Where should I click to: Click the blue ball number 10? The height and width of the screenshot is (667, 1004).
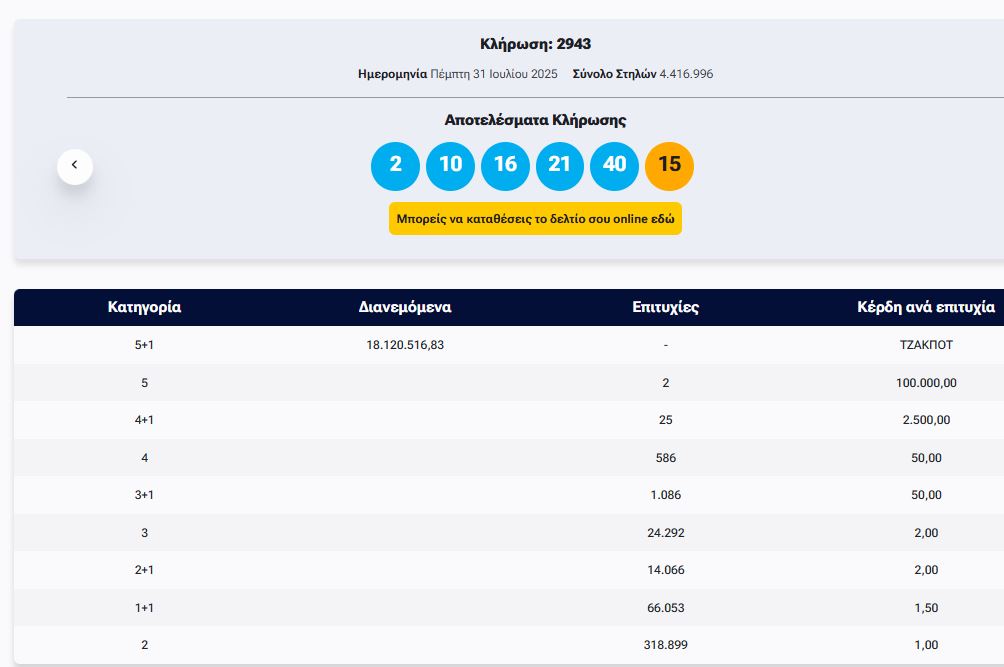coord(450,166)
